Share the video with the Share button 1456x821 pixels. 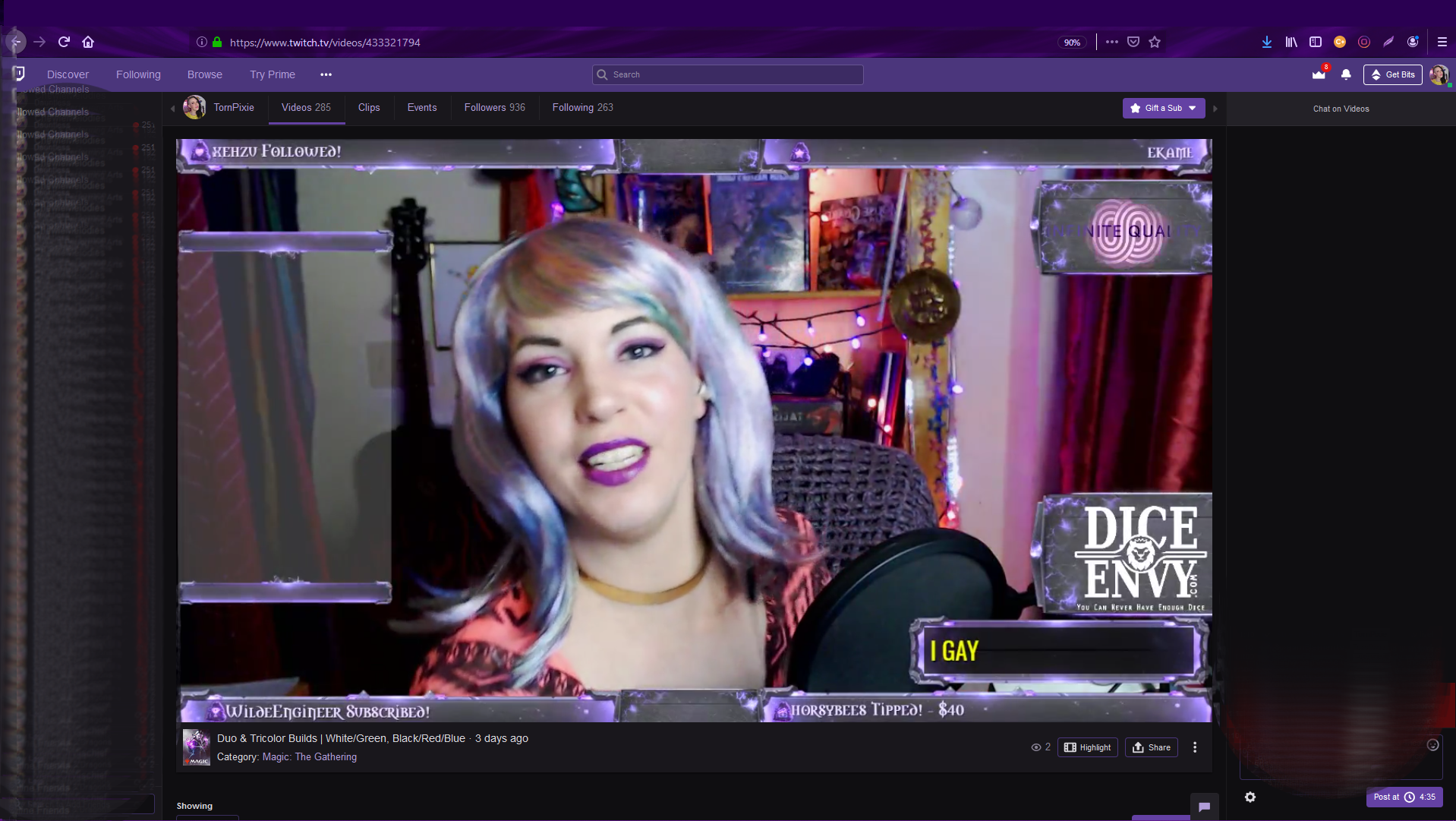pos(1152,747)
